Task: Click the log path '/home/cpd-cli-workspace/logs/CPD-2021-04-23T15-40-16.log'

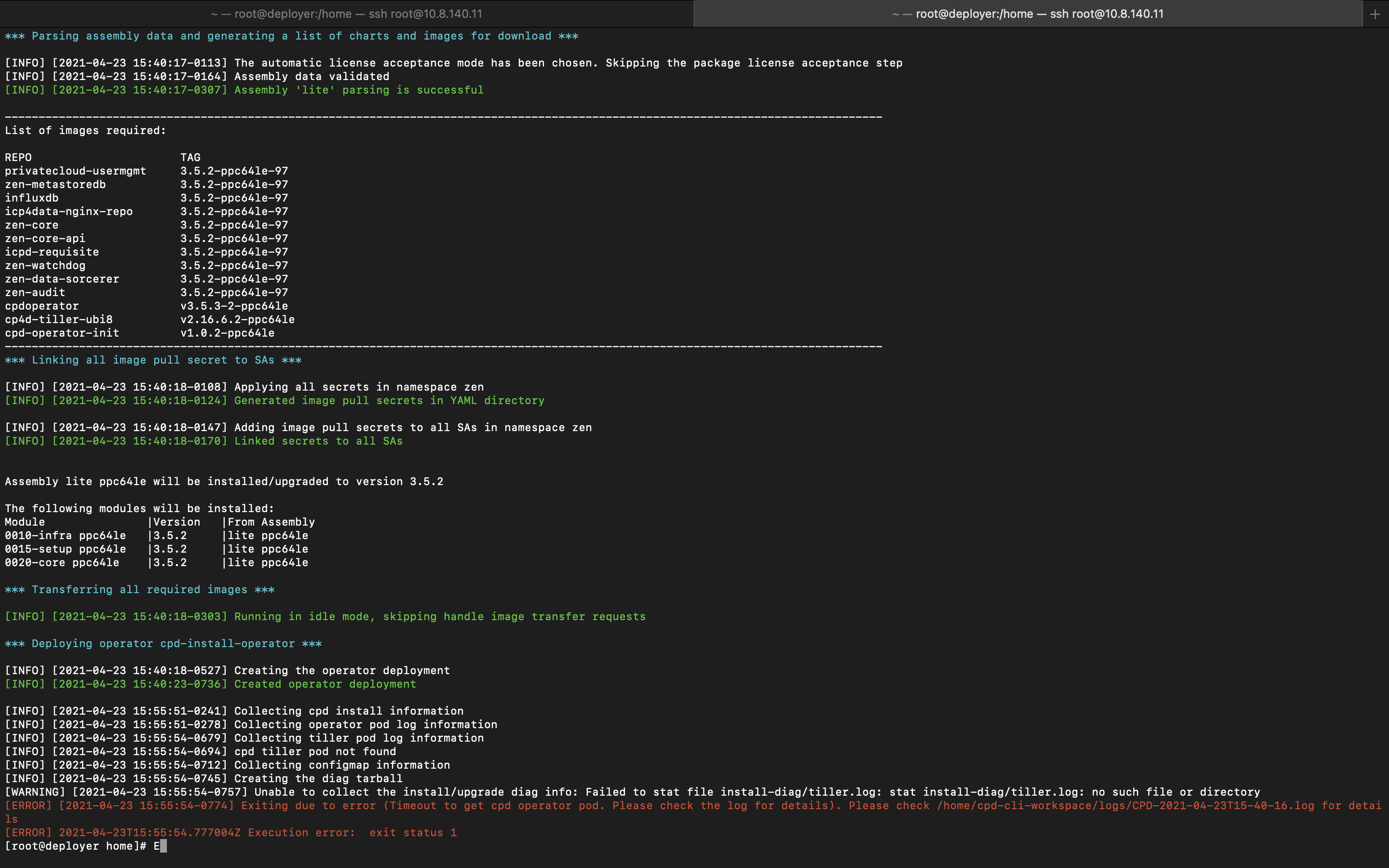Action: pyautogui.click(x=1126, y=805)
